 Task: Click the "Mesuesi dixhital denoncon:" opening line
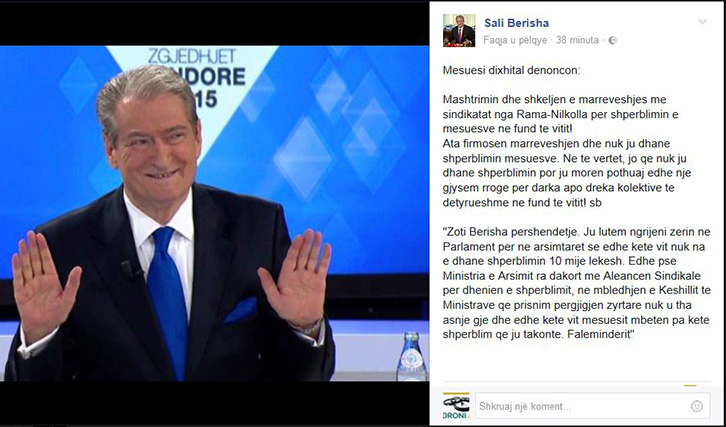coord(511,70)
